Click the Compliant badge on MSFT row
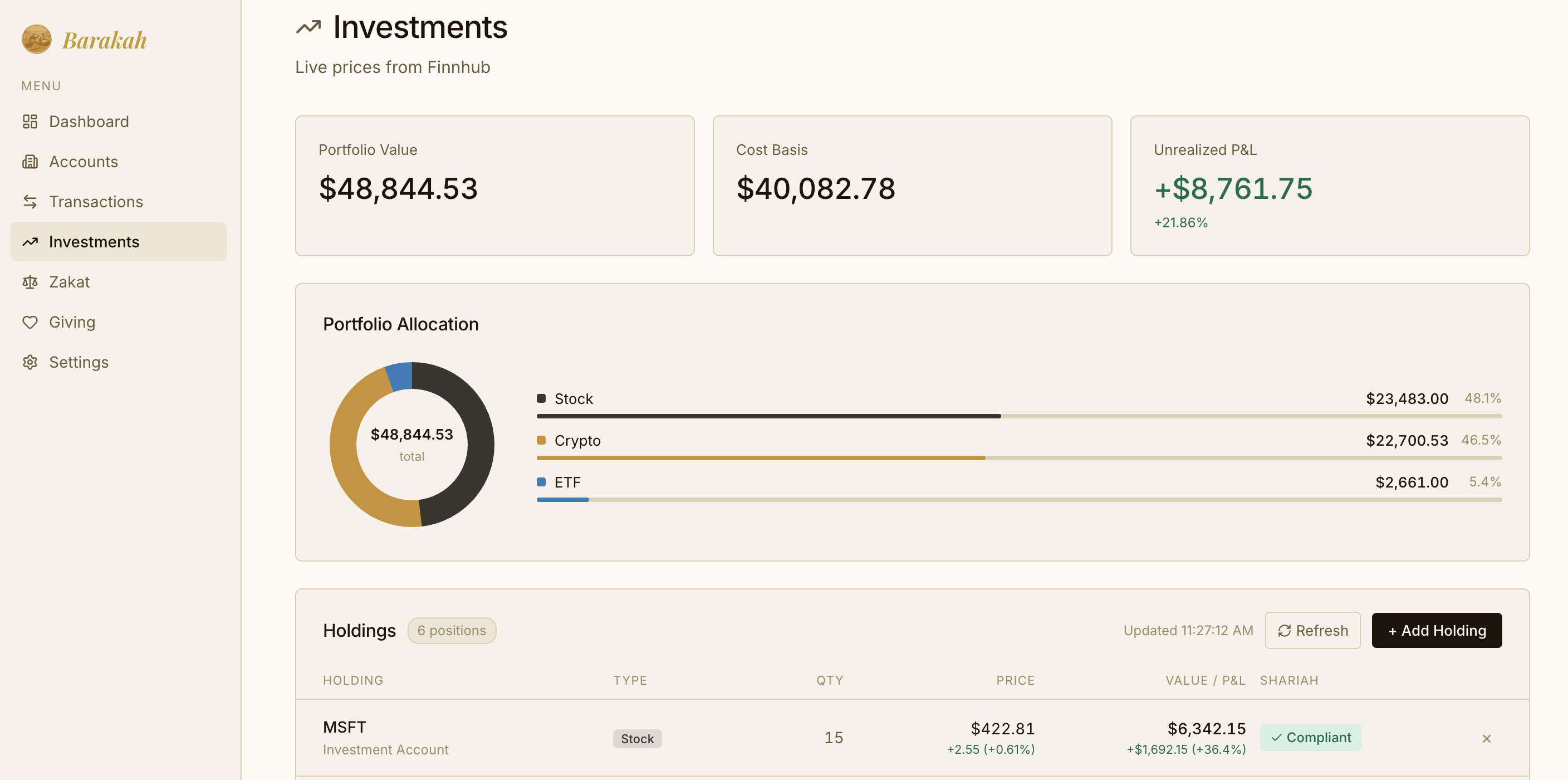Screen dimensions: 1568x780 (1310, 737)
